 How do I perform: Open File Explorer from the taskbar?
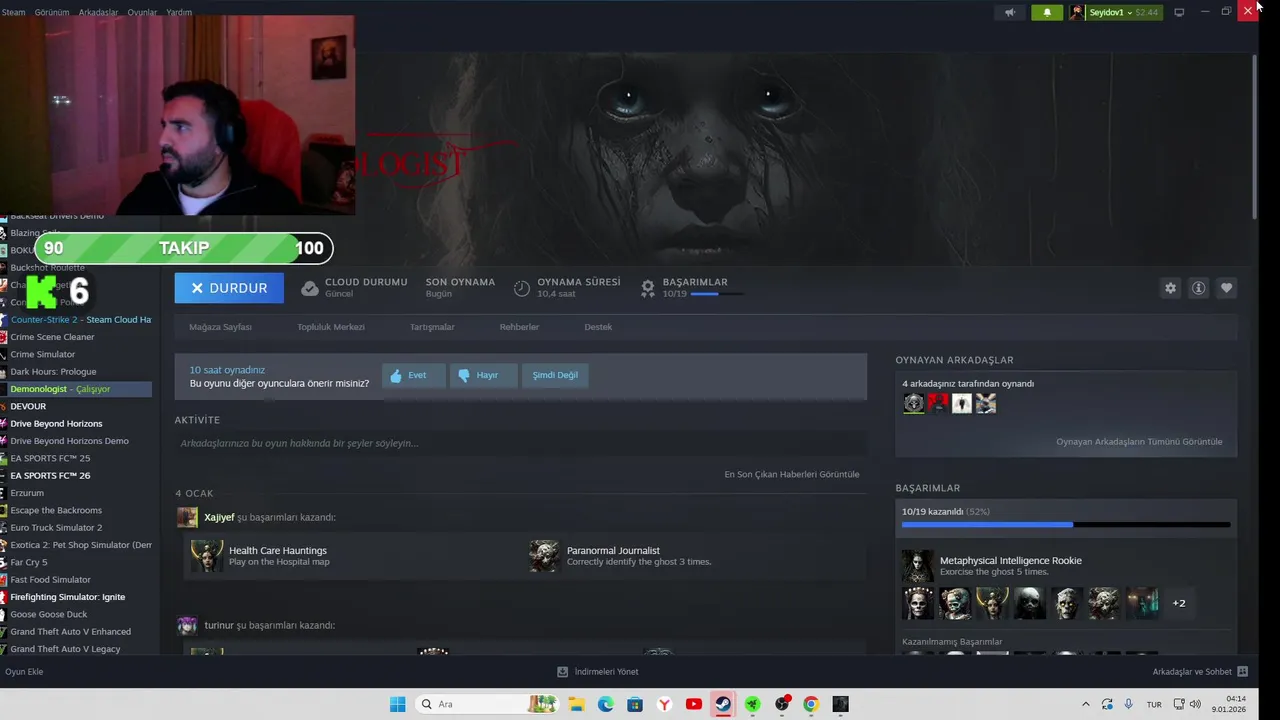click(x=577, y=704)
